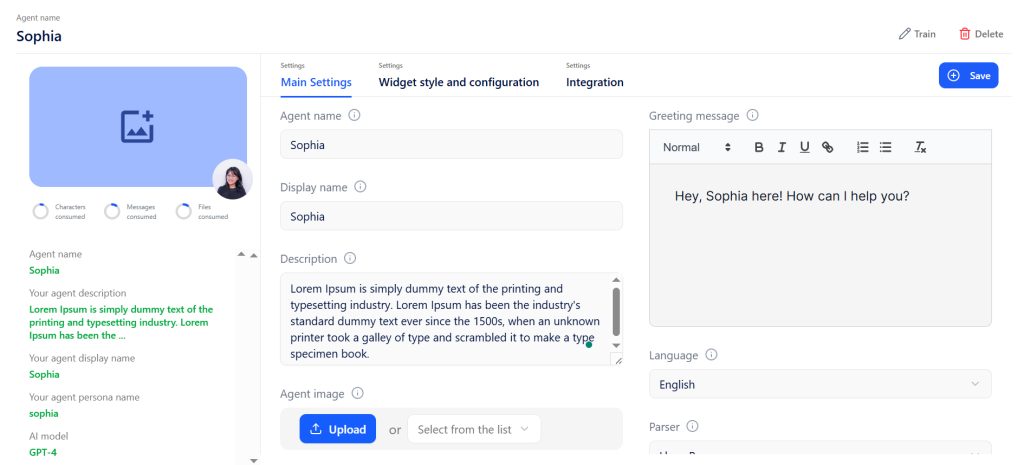Viewport: 1024px width, 465px height.
Task: Click the Upload agent image button
Action: 338,429
